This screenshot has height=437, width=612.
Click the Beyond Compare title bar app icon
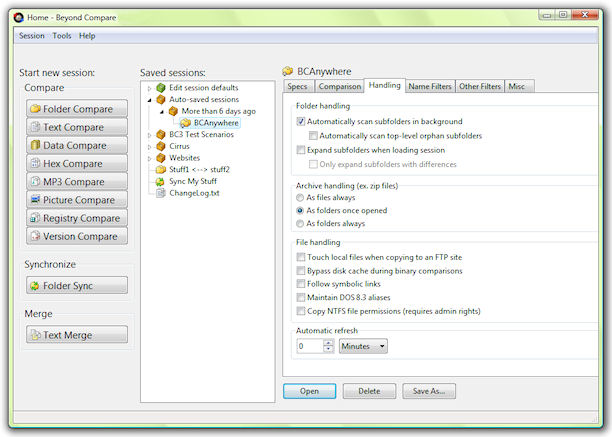click(19, 18)
